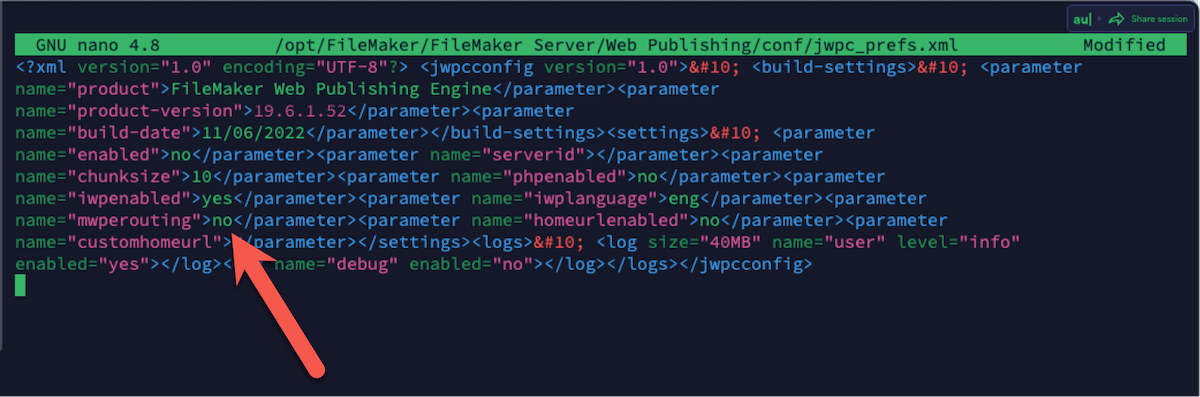
Task: Click the 'GNU nano 4.8' title text
Action: (98, 46)
